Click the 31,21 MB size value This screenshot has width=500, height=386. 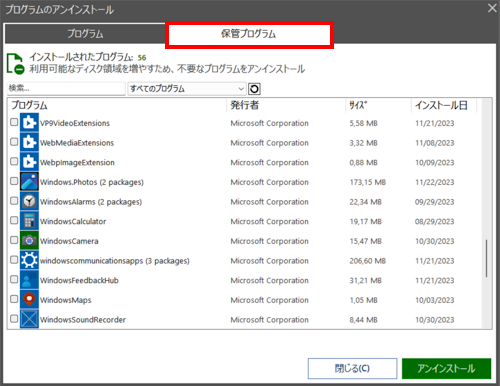(x=365, y=280)
